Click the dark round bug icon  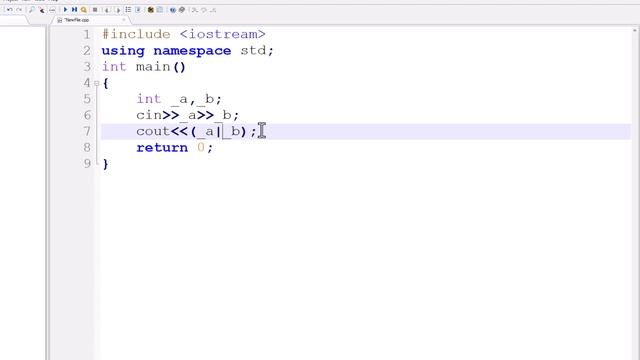click(x=151, y=10)
